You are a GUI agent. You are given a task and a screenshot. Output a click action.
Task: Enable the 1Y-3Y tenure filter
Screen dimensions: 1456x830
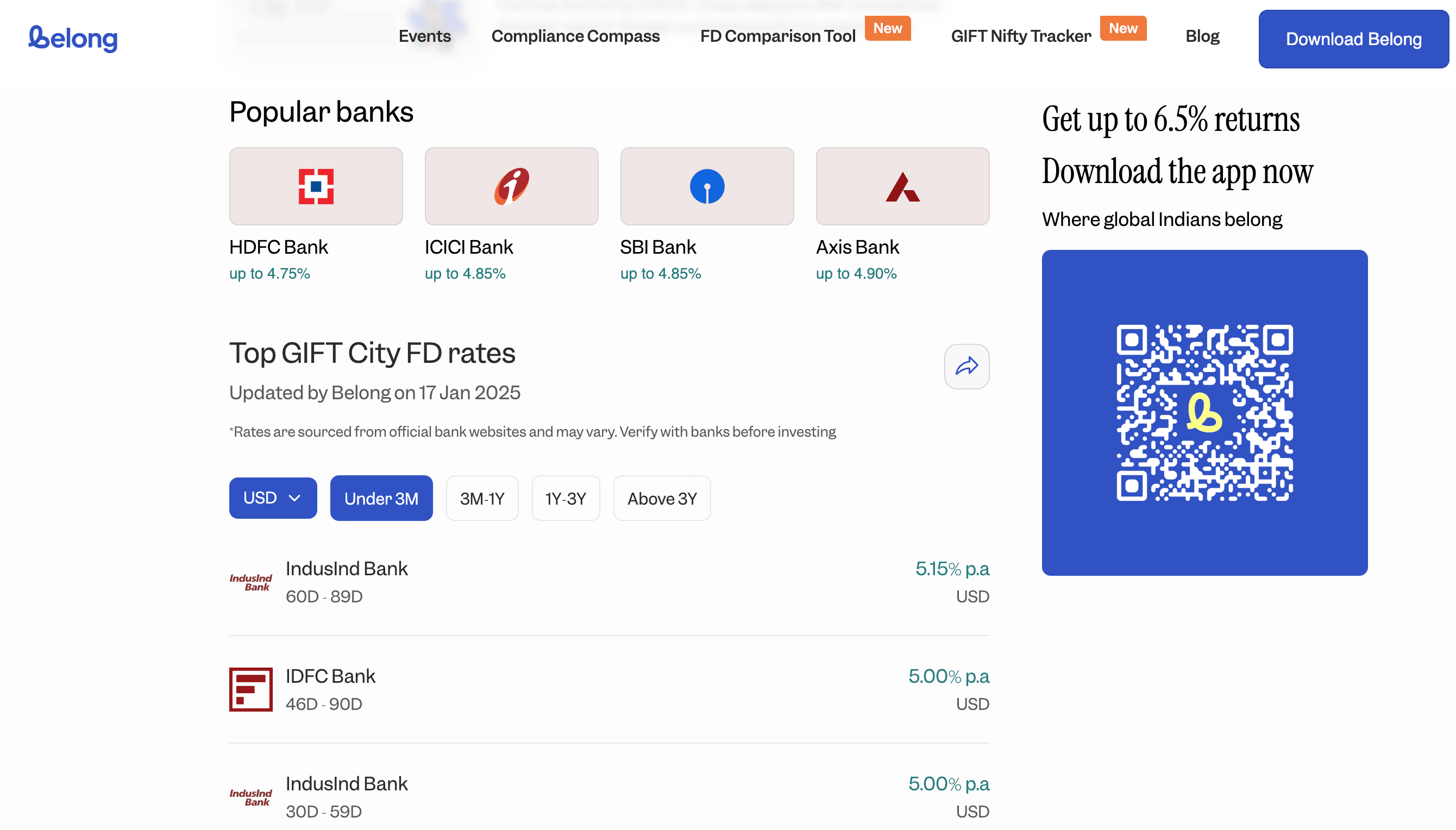pos(566,498)
